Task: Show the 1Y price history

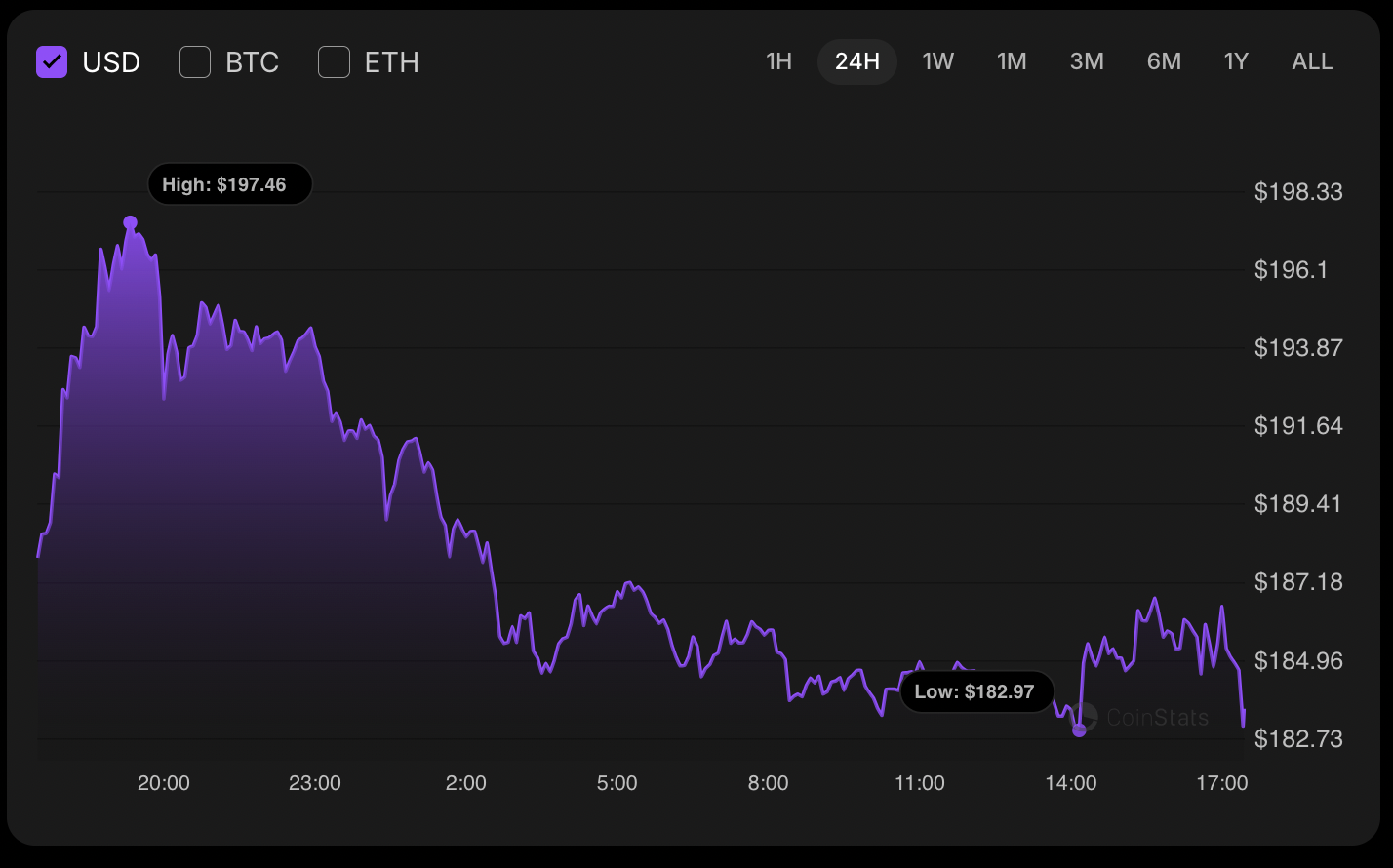Action: click(x=1236, y=61)
